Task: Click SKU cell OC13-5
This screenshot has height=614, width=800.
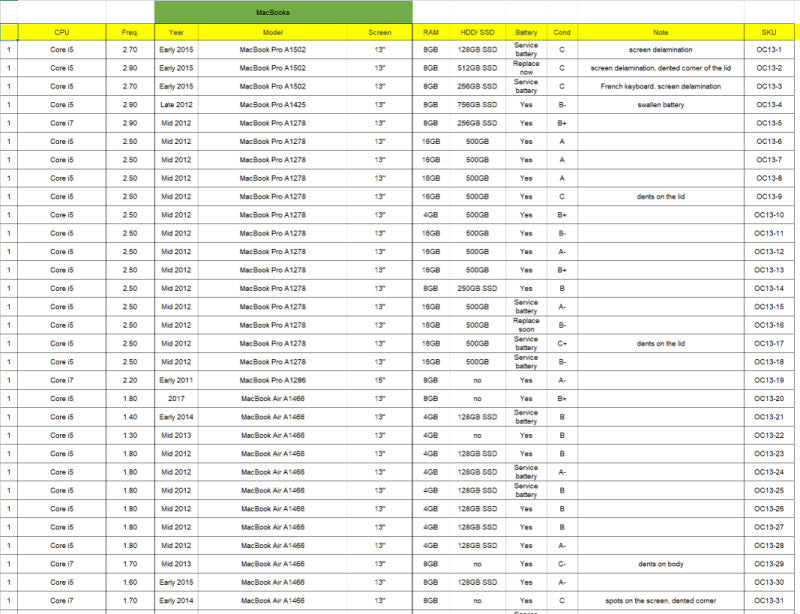Action: click(x=769, y=123)
